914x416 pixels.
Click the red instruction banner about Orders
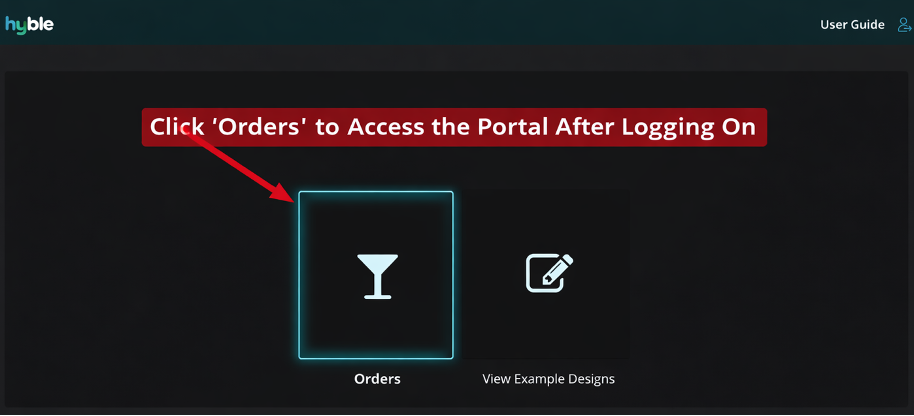pos(454,127)
